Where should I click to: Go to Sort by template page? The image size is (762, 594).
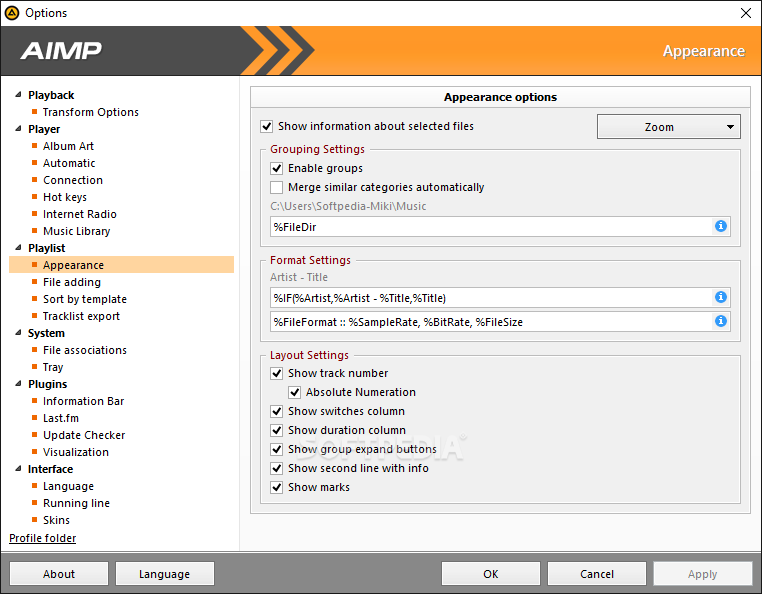tap(85, 299)
